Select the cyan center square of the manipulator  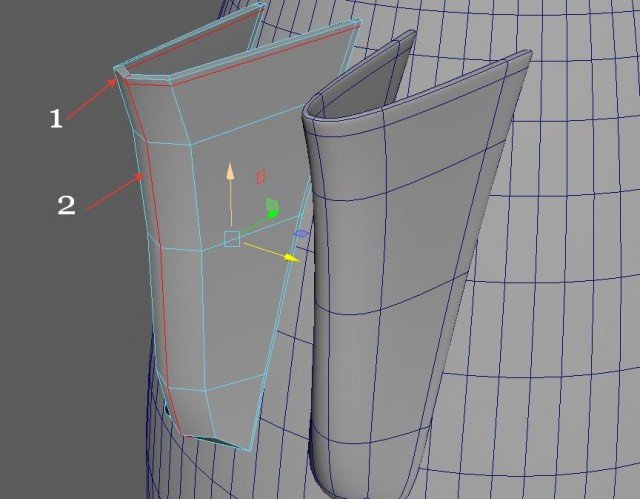(232, 239)
